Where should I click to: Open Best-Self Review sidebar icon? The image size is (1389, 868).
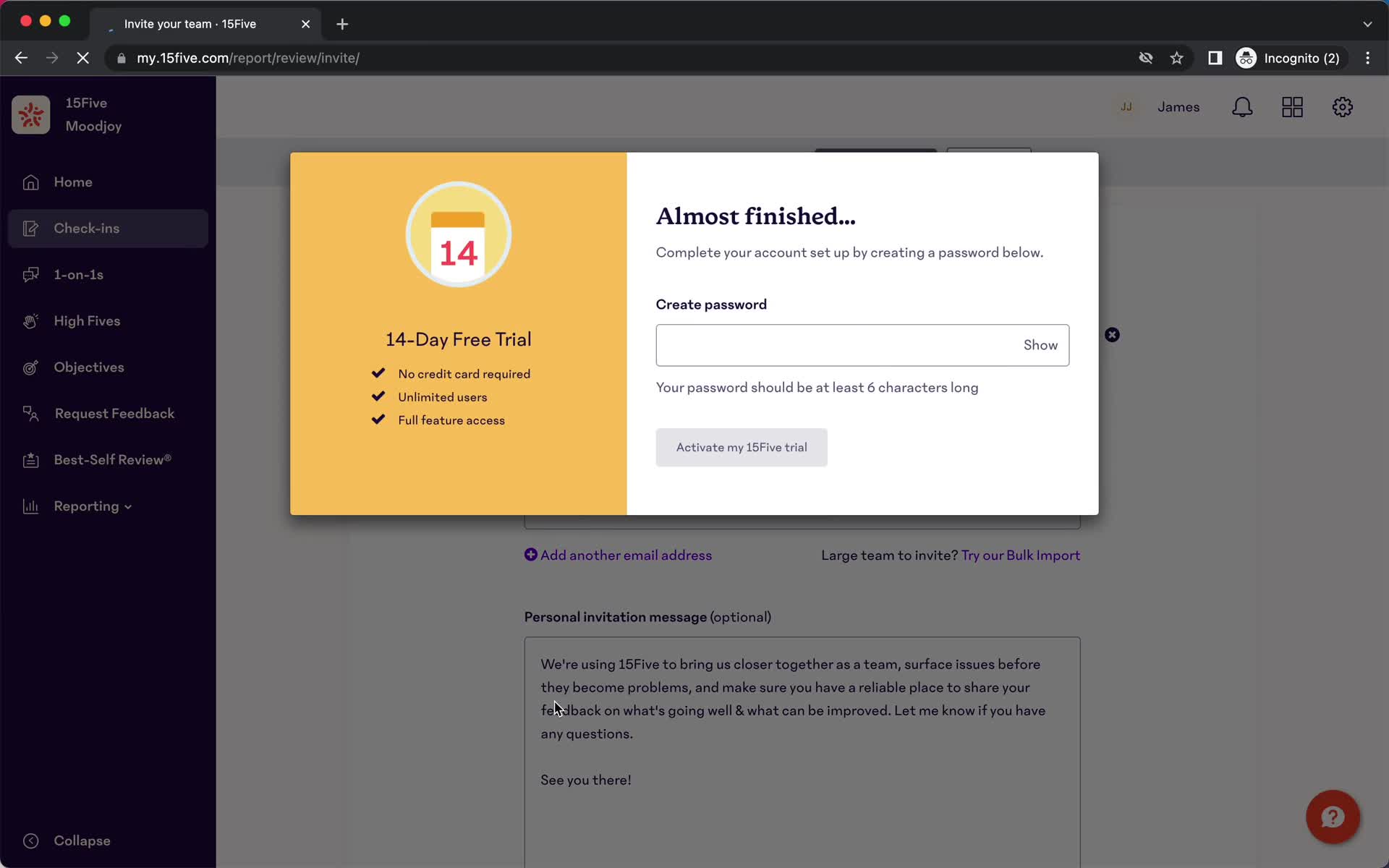(x=30, y=459)
